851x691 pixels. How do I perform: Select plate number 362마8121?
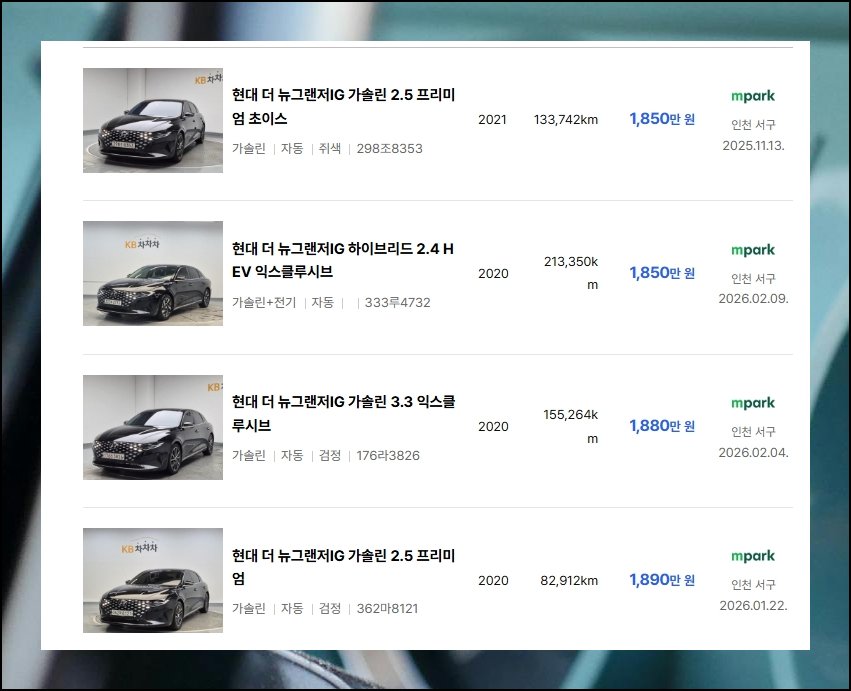click(x=388, y=608)
